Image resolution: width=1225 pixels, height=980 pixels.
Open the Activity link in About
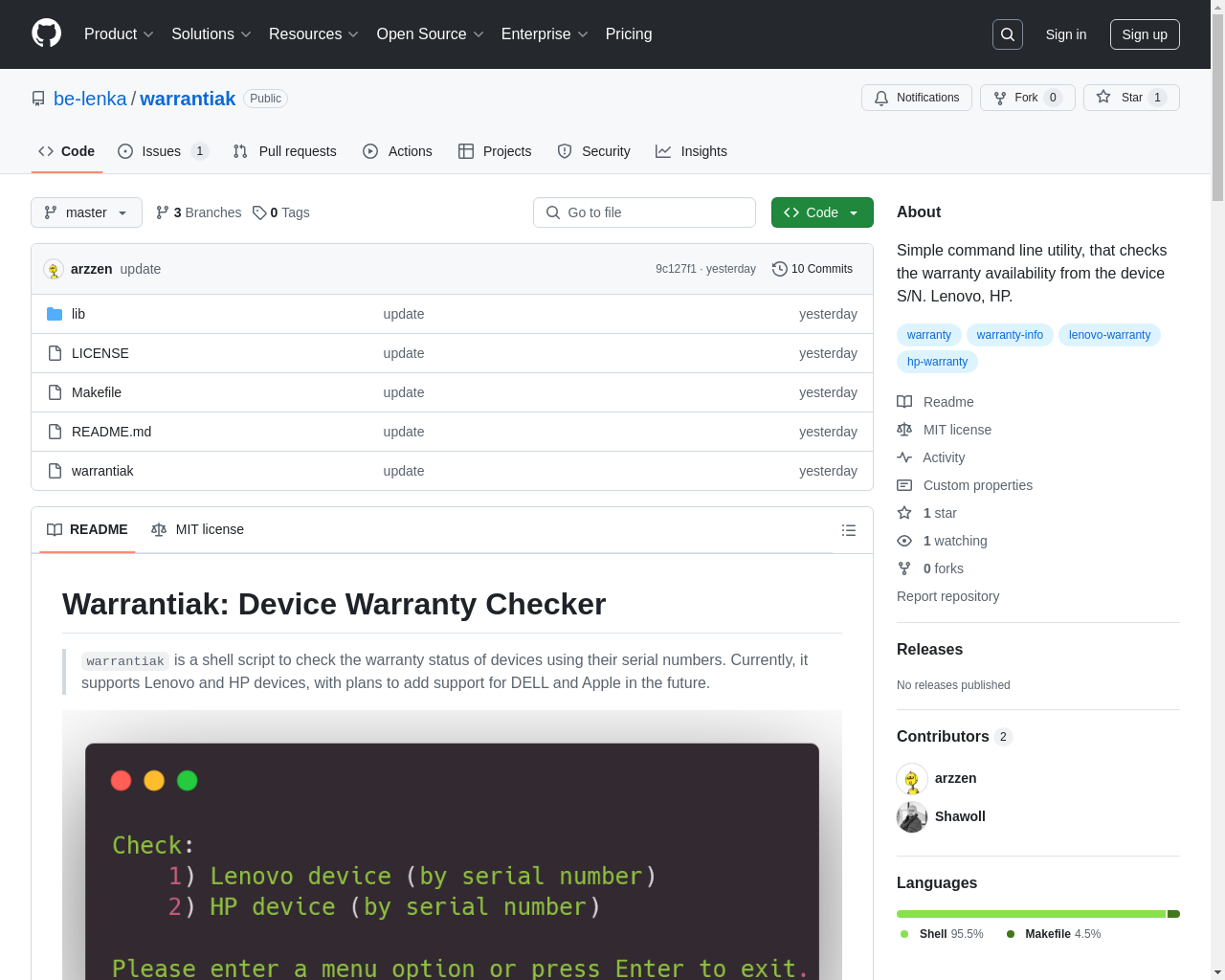click(930, 457)
